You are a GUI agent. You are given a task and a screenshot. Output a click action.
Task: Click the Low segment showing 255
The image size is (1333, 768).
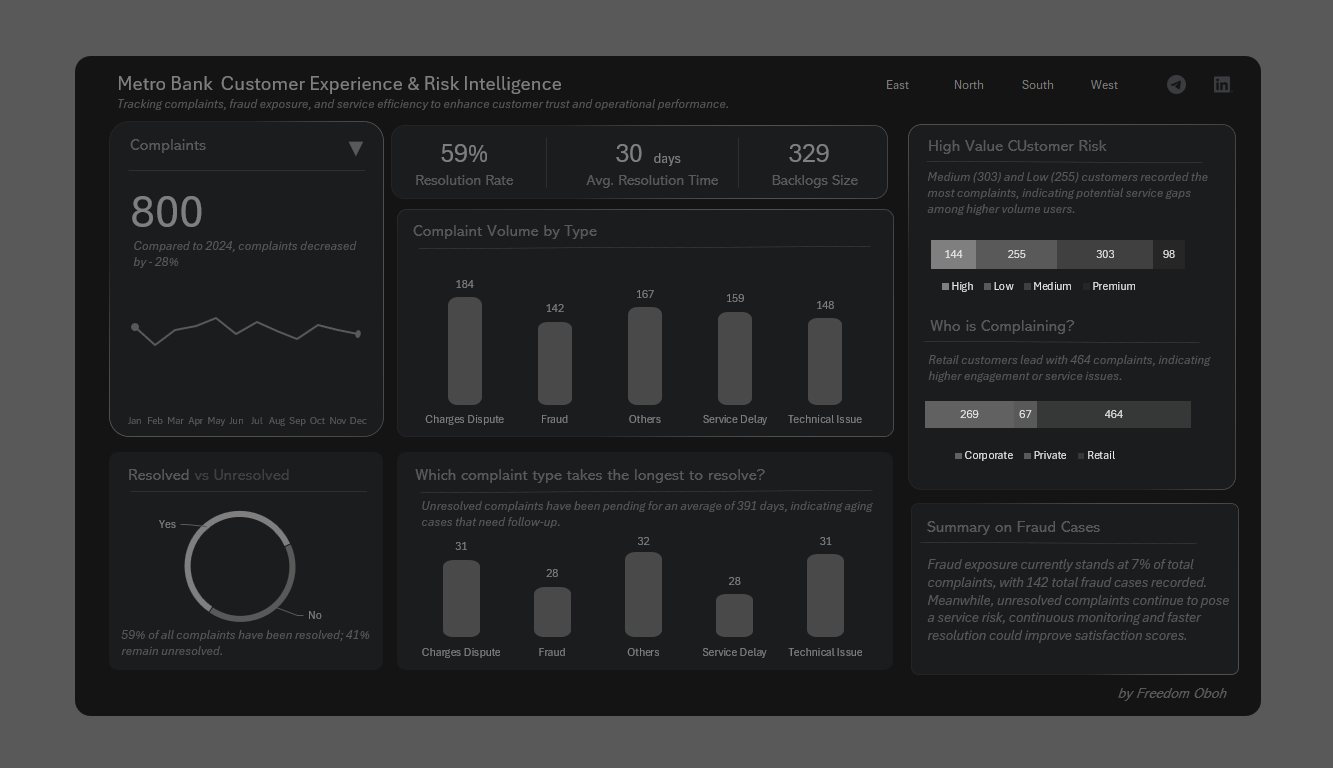click(x=1016, y=254)
